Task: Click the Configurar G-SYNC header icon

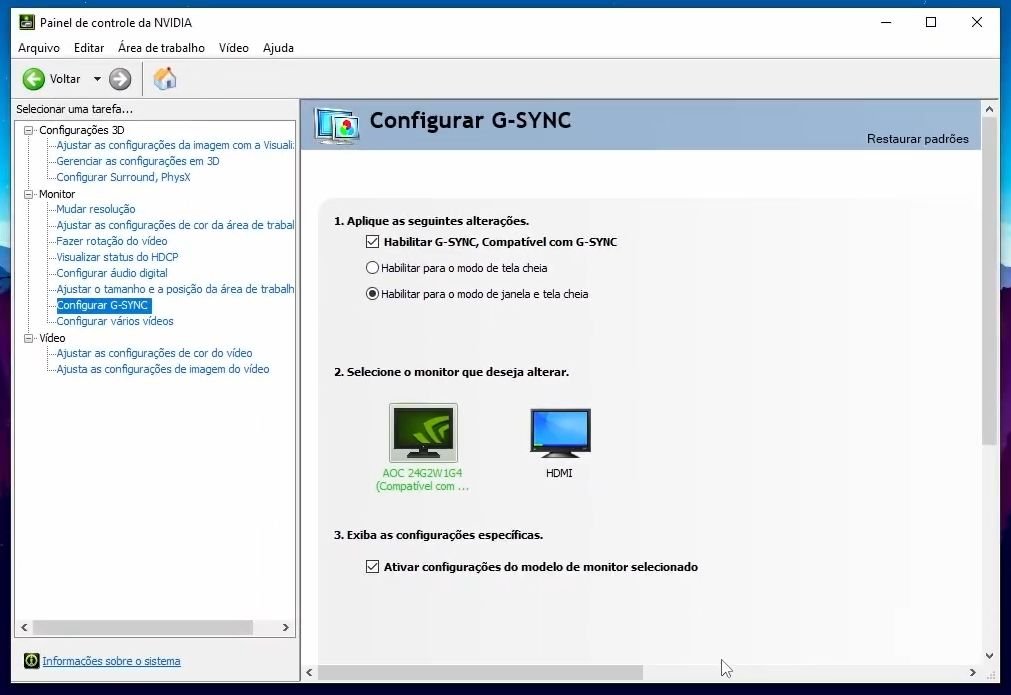Action: coord(336,125)
